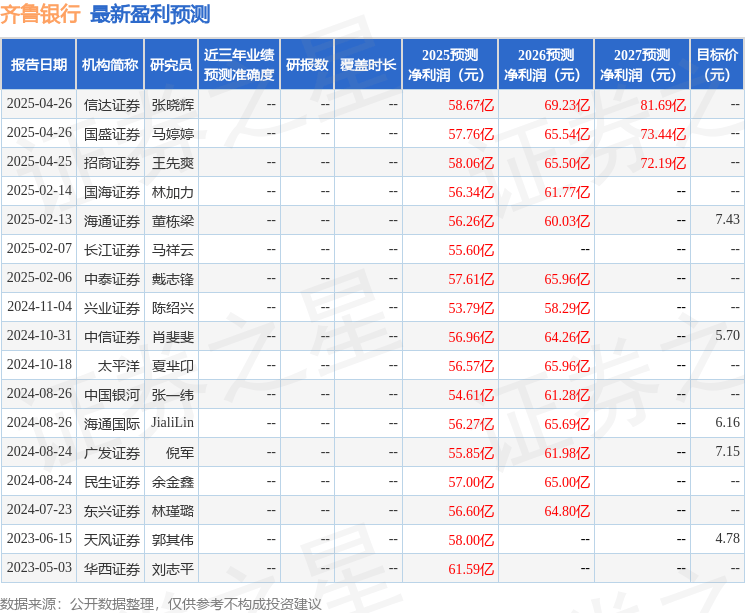Click the 69.23亿 profit value
This screenshot has width=745, height=613.
point(567,105)
